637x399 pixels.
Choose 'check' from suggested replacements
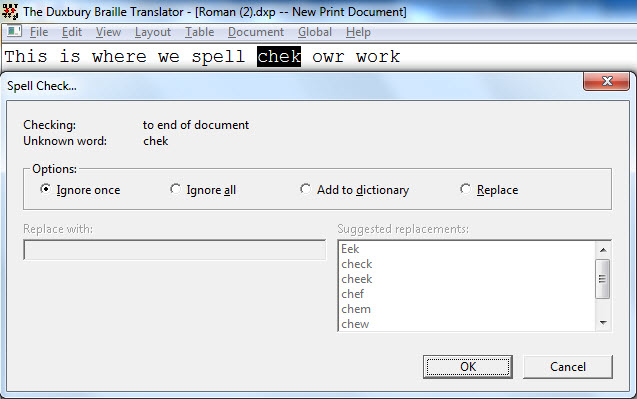click(x=357, y=264)
